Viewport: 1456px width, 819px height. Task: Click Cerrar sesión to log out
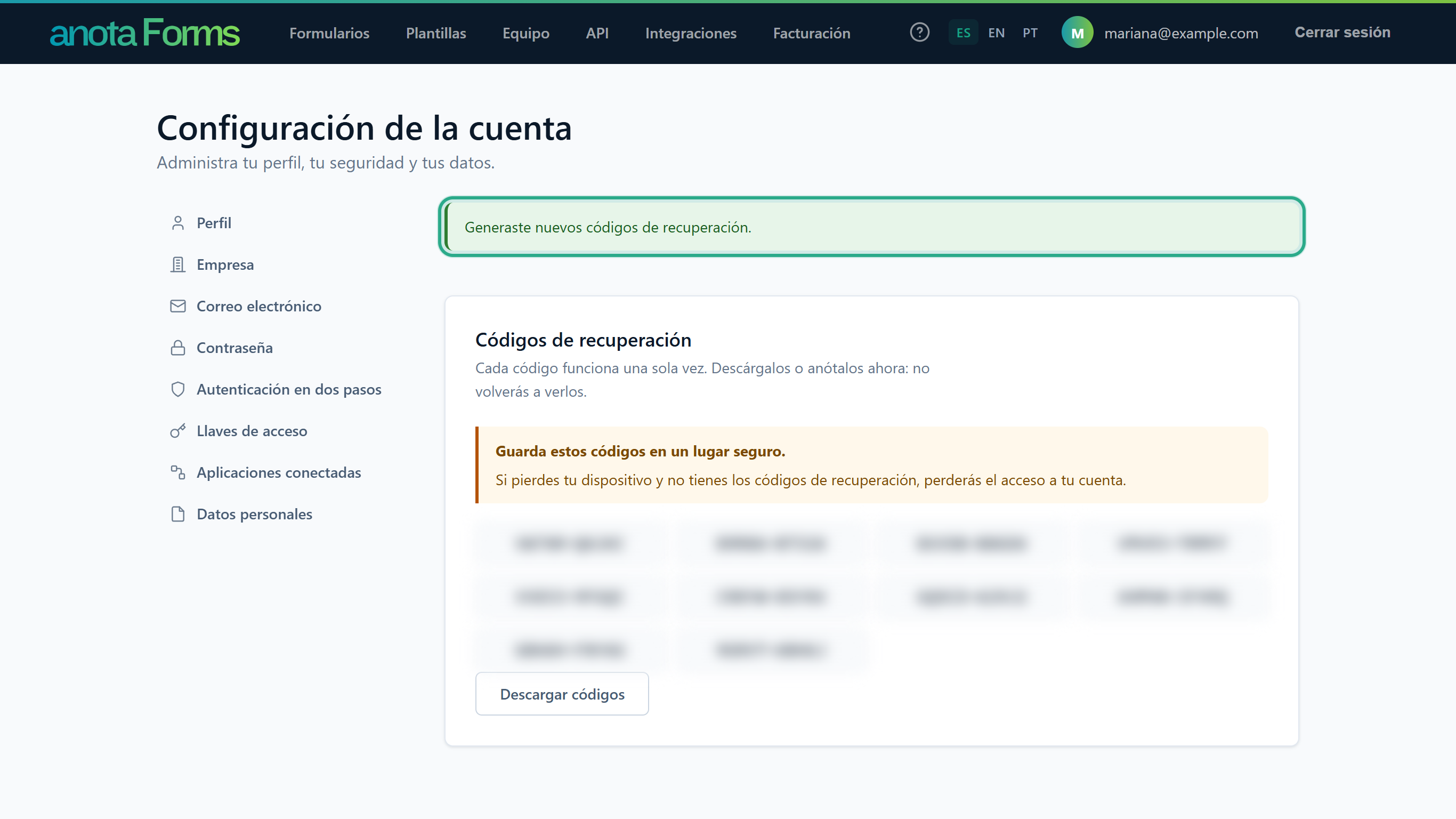coord(1342,32)
